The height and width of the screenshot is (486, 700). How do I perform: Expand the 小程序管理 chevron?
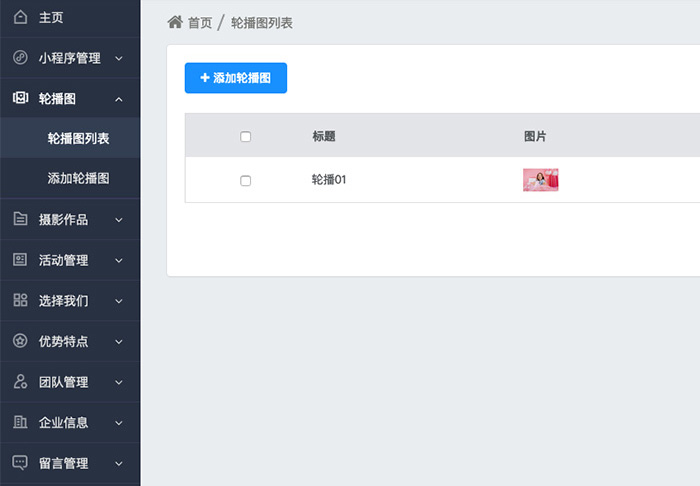pyautogui.click(x=119, y=59)
